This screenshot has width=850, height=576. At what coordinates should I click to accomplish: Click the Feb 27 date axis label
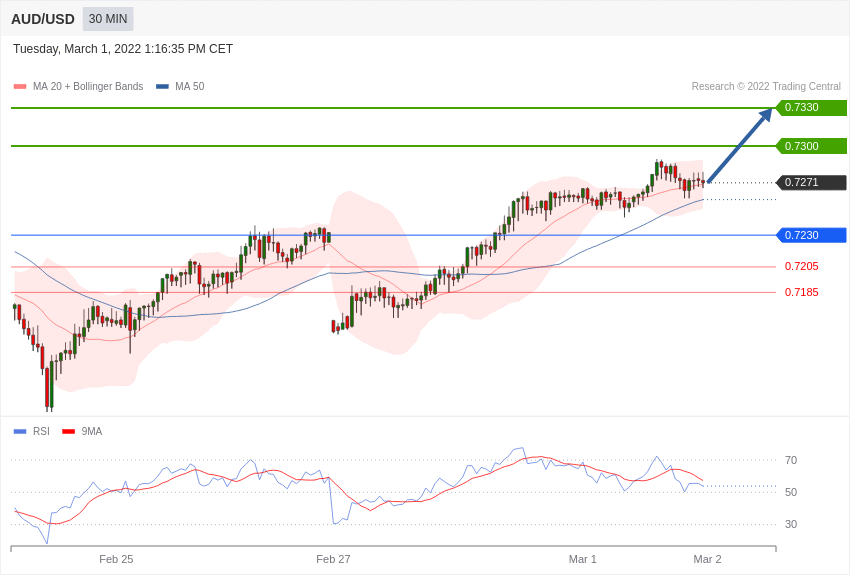(333, 559)
